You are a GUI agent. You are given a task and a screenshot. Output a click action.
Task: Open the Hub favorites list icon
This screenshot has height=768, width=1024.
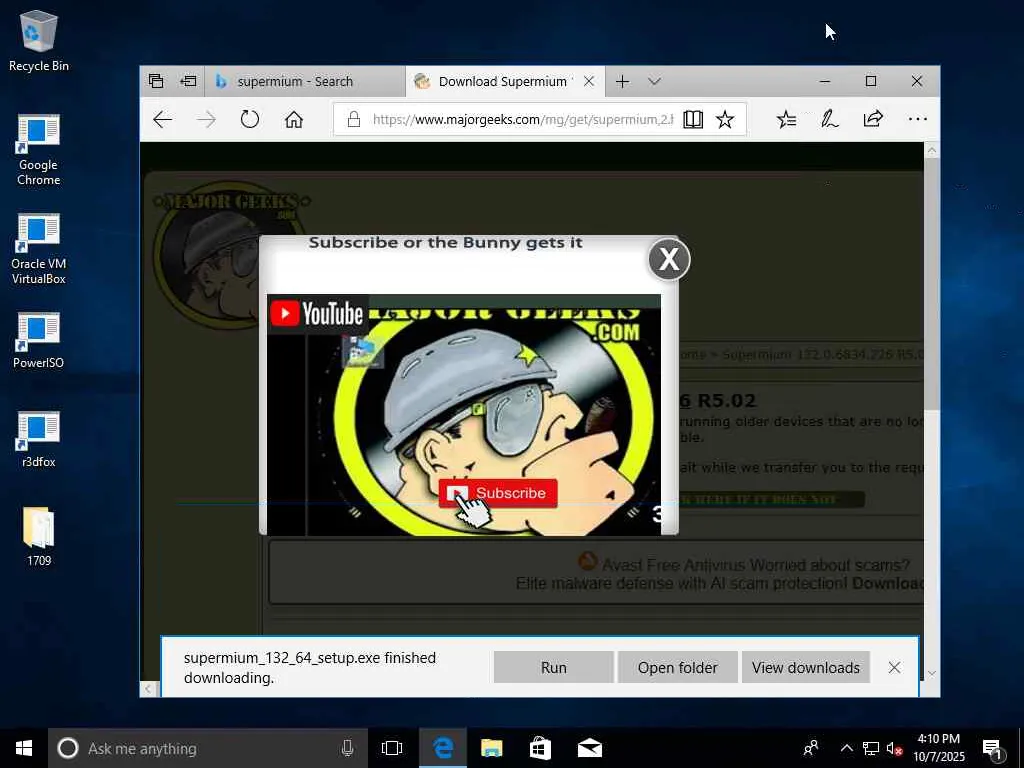[786, 120]
